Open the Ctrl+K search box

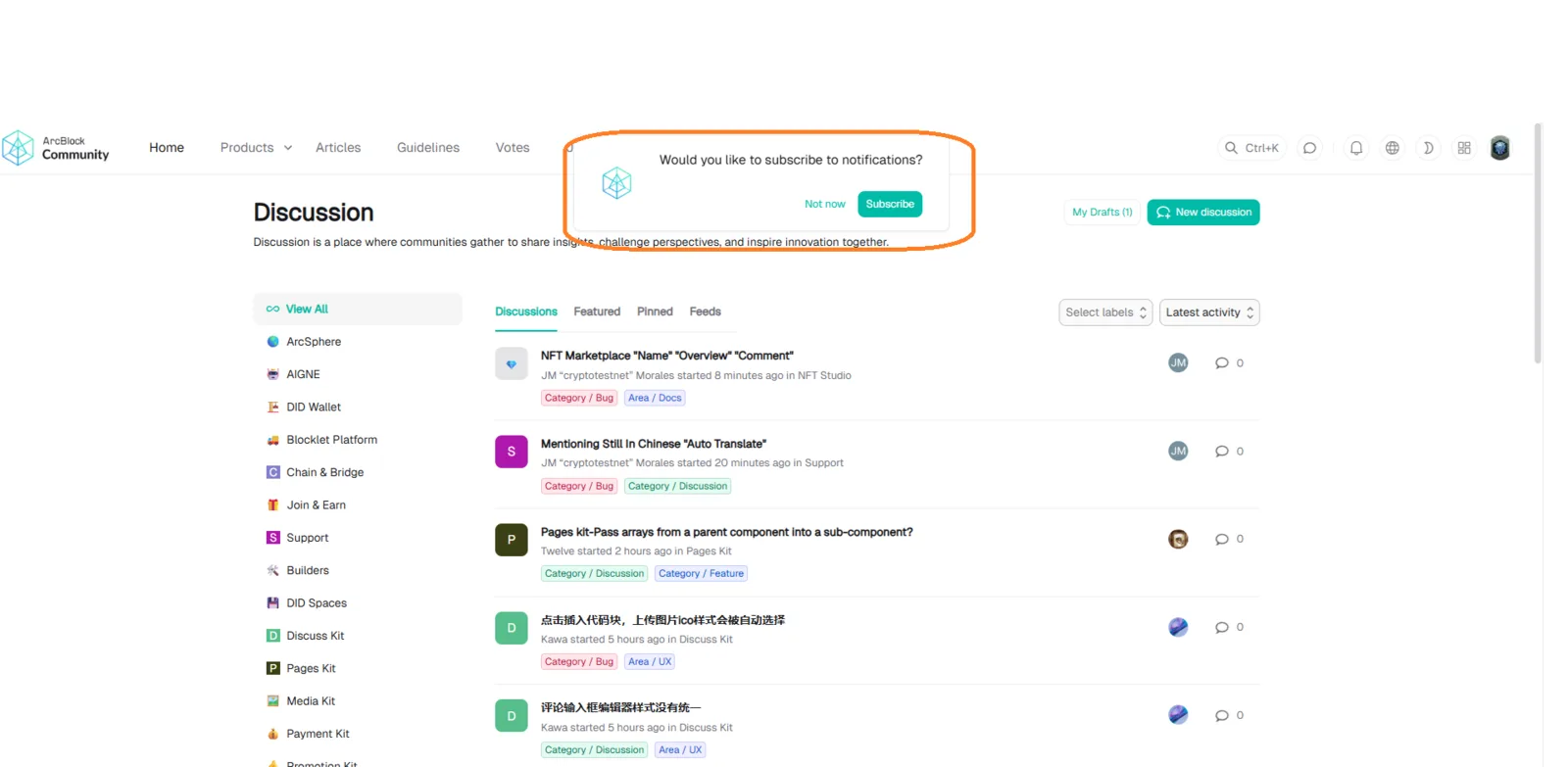tap(1251, 148)
